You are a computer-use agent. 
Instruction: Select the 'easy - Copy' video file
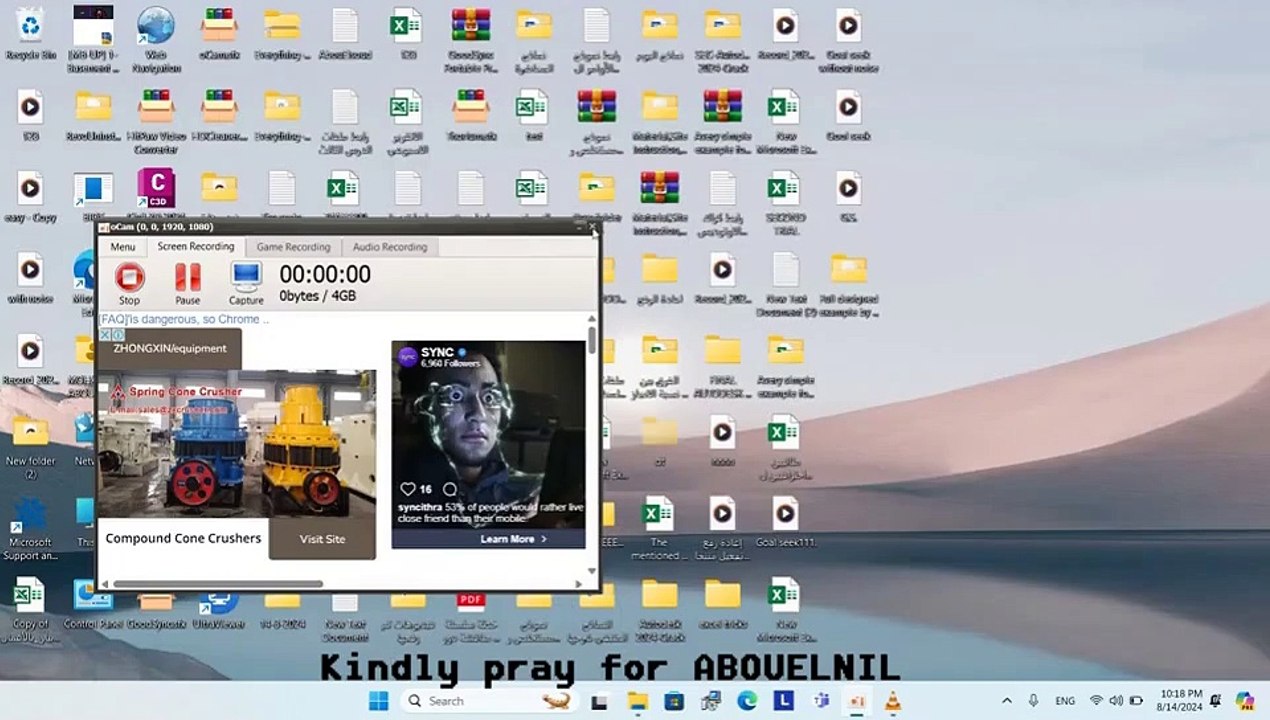click(x=30, y=197)
